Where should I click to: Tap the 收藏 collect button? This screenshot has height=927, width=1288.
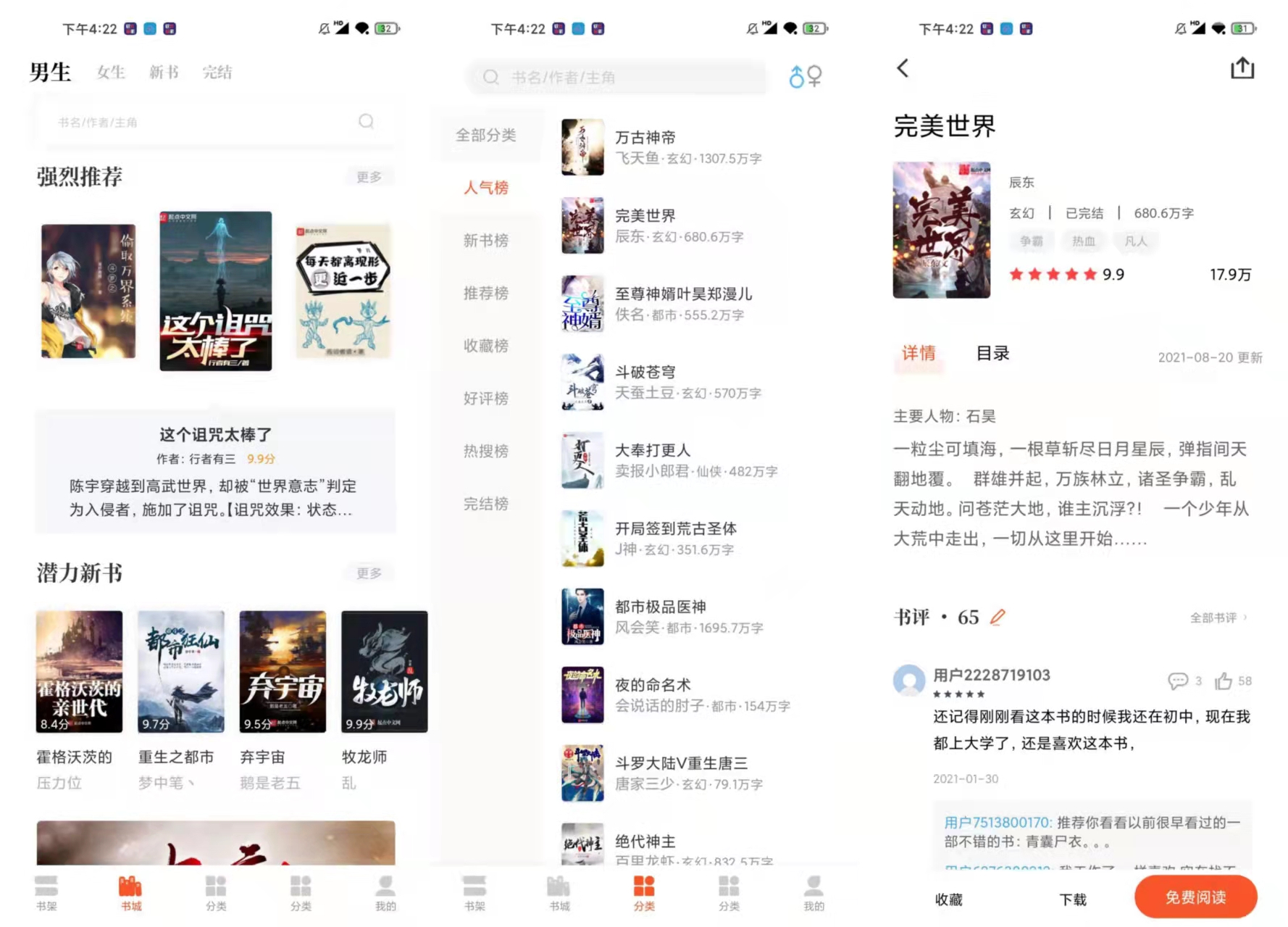(949, 899)
